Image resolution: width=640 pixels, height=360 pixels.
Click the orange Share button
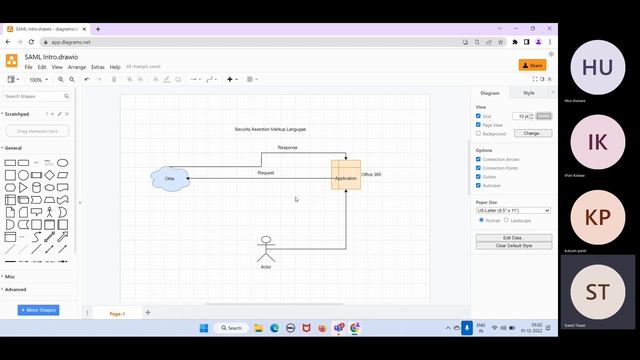[533, 65]
